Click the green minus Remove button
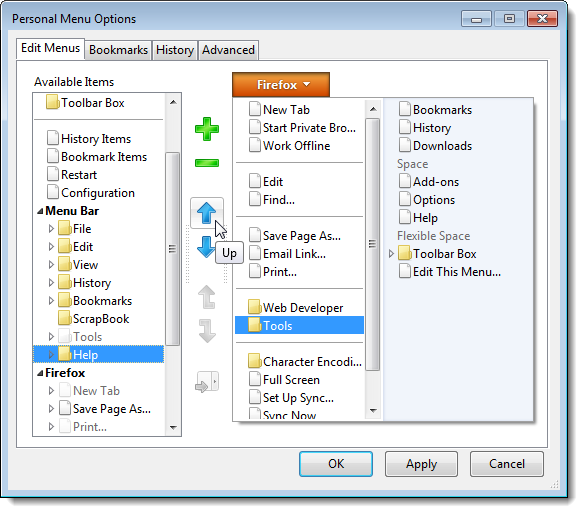Viewport: 583px width, 513px height. pyautogui.click(x=207, y=163)
